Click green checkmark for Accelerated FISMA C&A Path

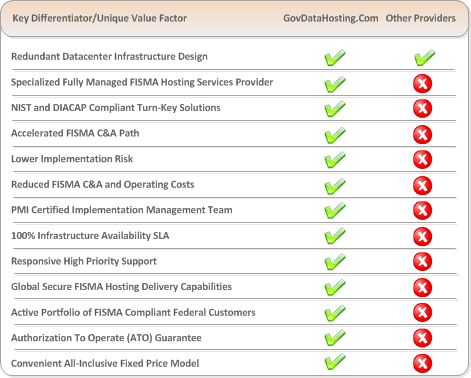tap(335, 135)
